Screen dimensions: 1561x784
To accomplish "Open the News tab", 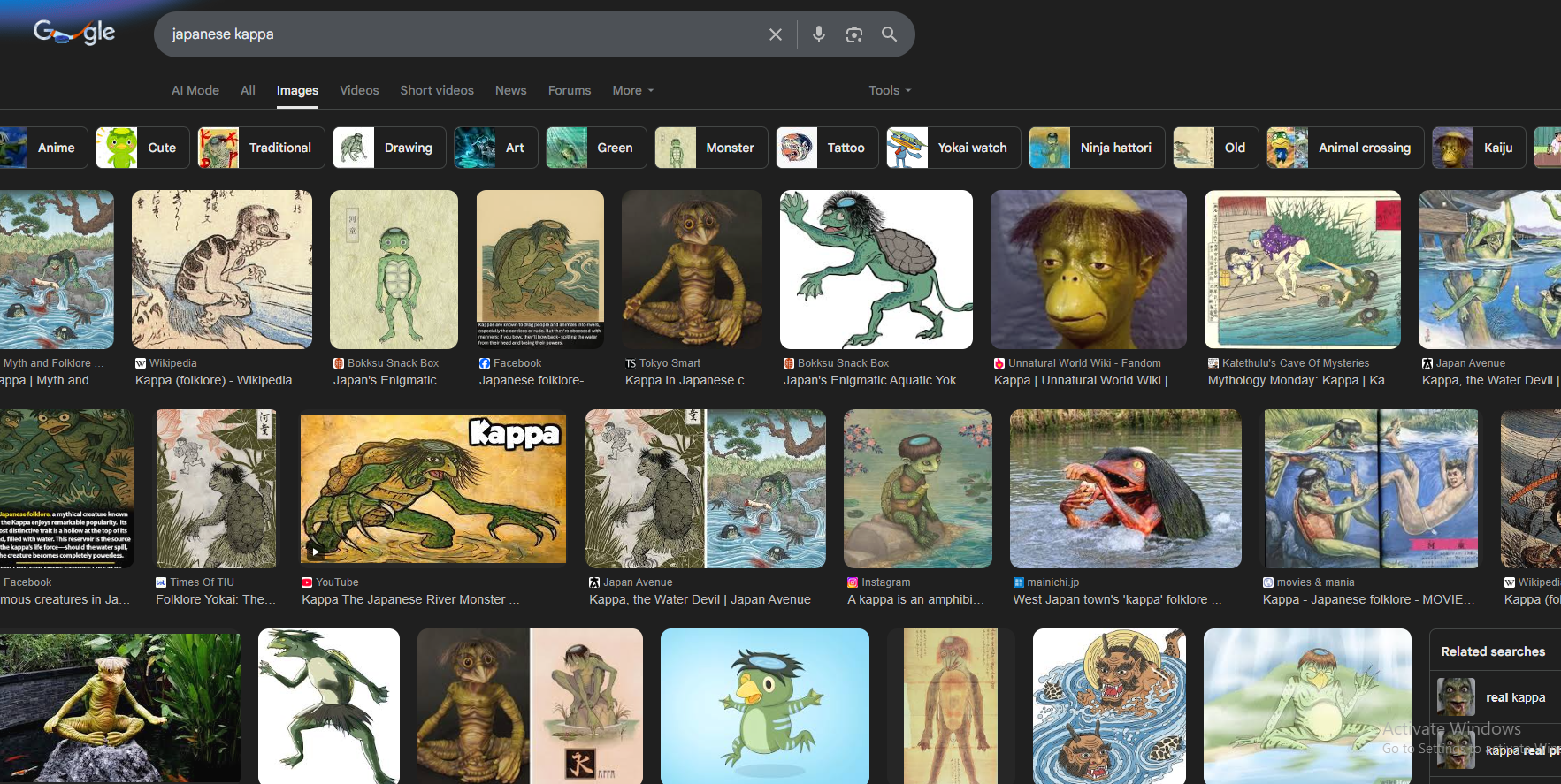I will tap(510, 90).
